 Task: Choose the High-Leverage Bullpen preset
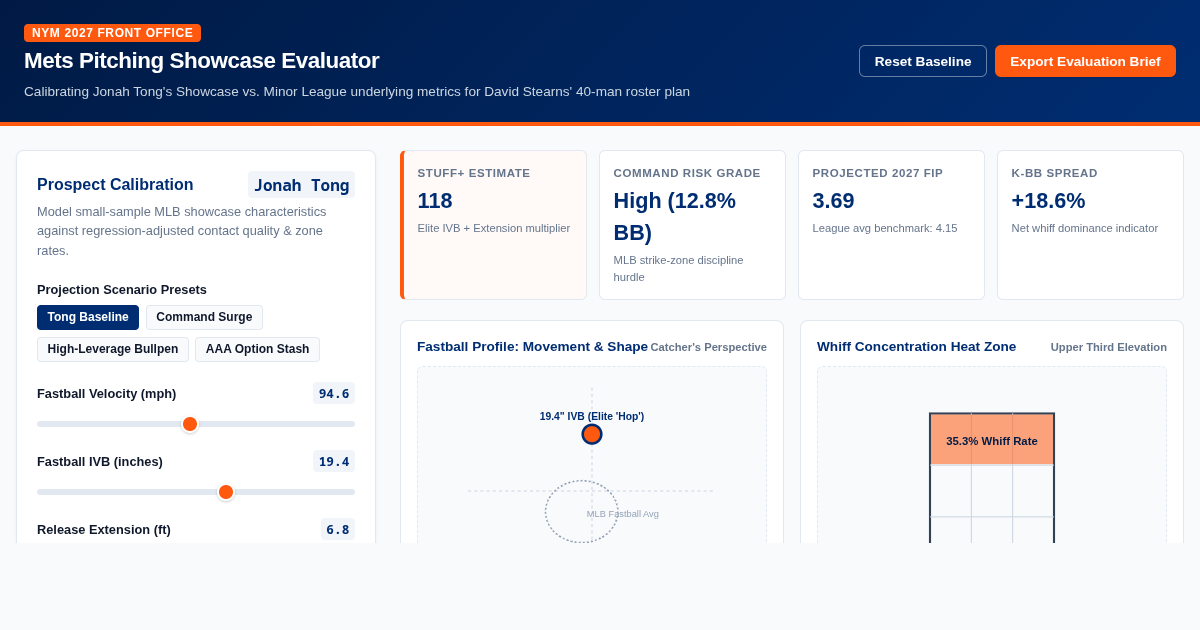click(x=113, y=349)
